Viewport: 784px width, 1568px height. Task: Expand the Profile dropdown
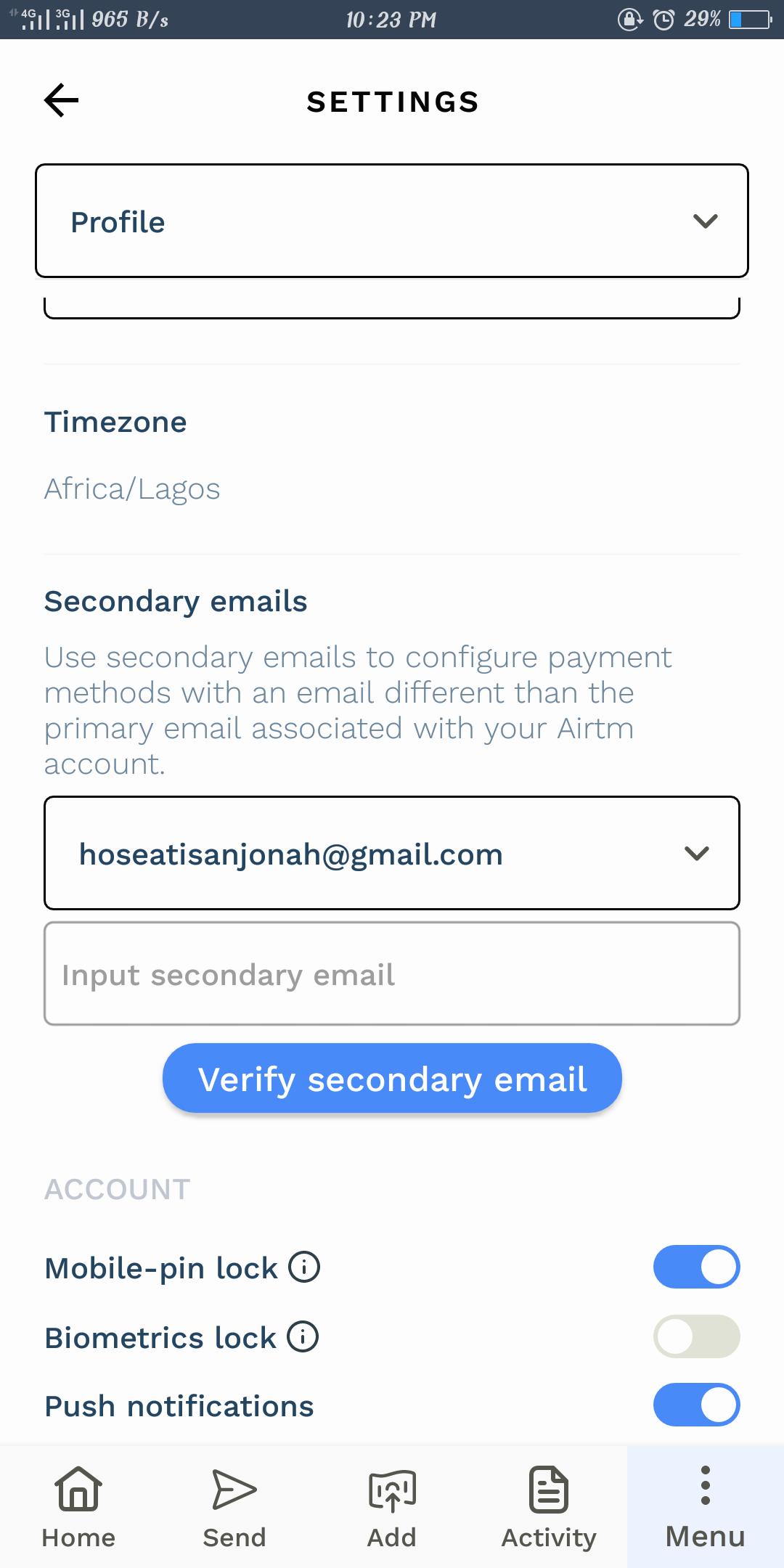coord(392,221)
